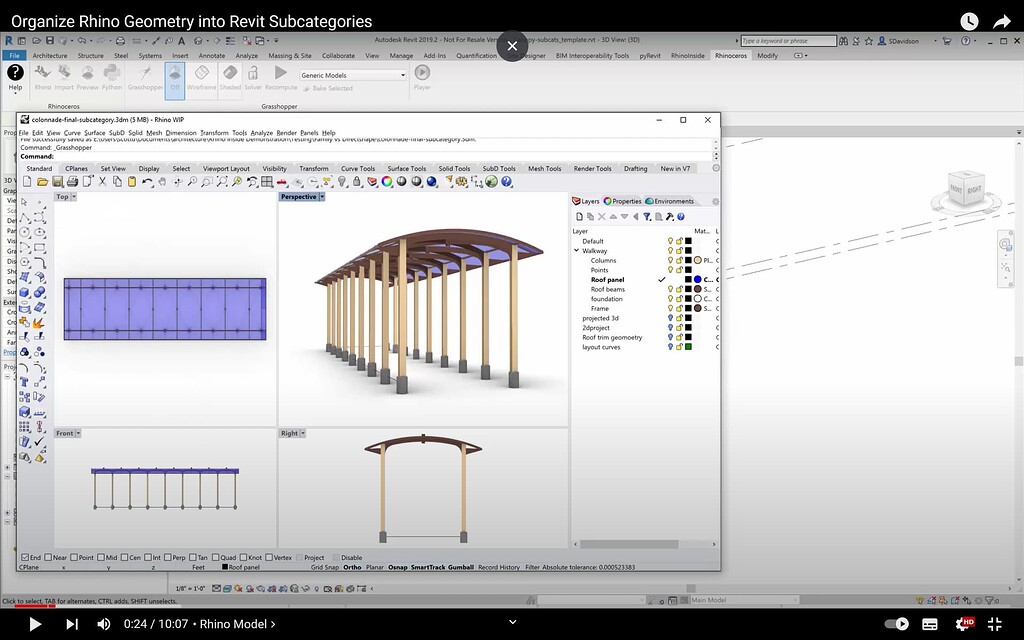Enable Ortho mode in Rhino's status bar
This screenshot has height=640, width=1024.
click(x=353, y=566)
